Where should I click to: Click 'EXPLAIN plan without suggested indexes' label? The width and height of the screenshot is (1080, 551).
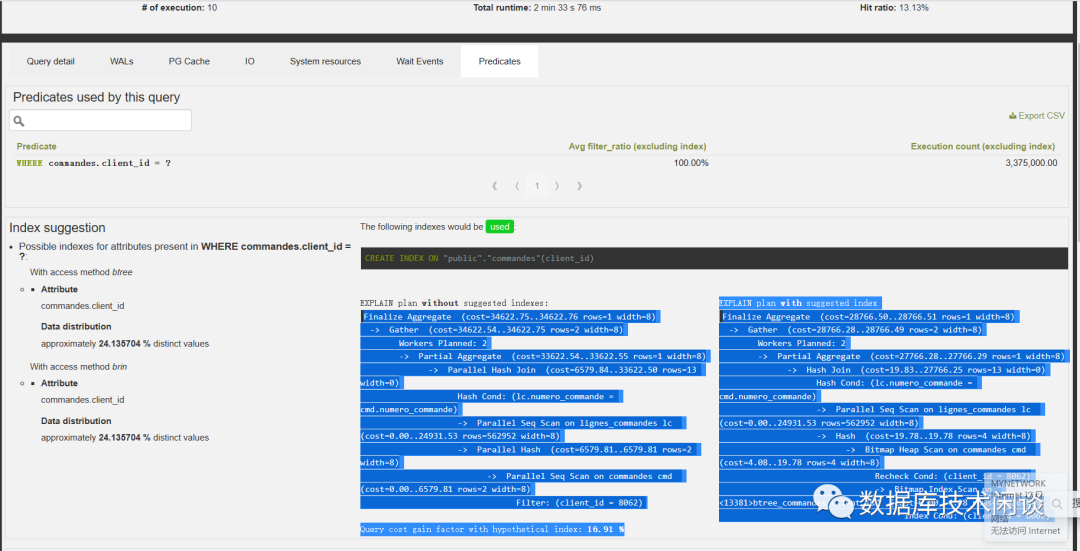click(x=454, y=303)
